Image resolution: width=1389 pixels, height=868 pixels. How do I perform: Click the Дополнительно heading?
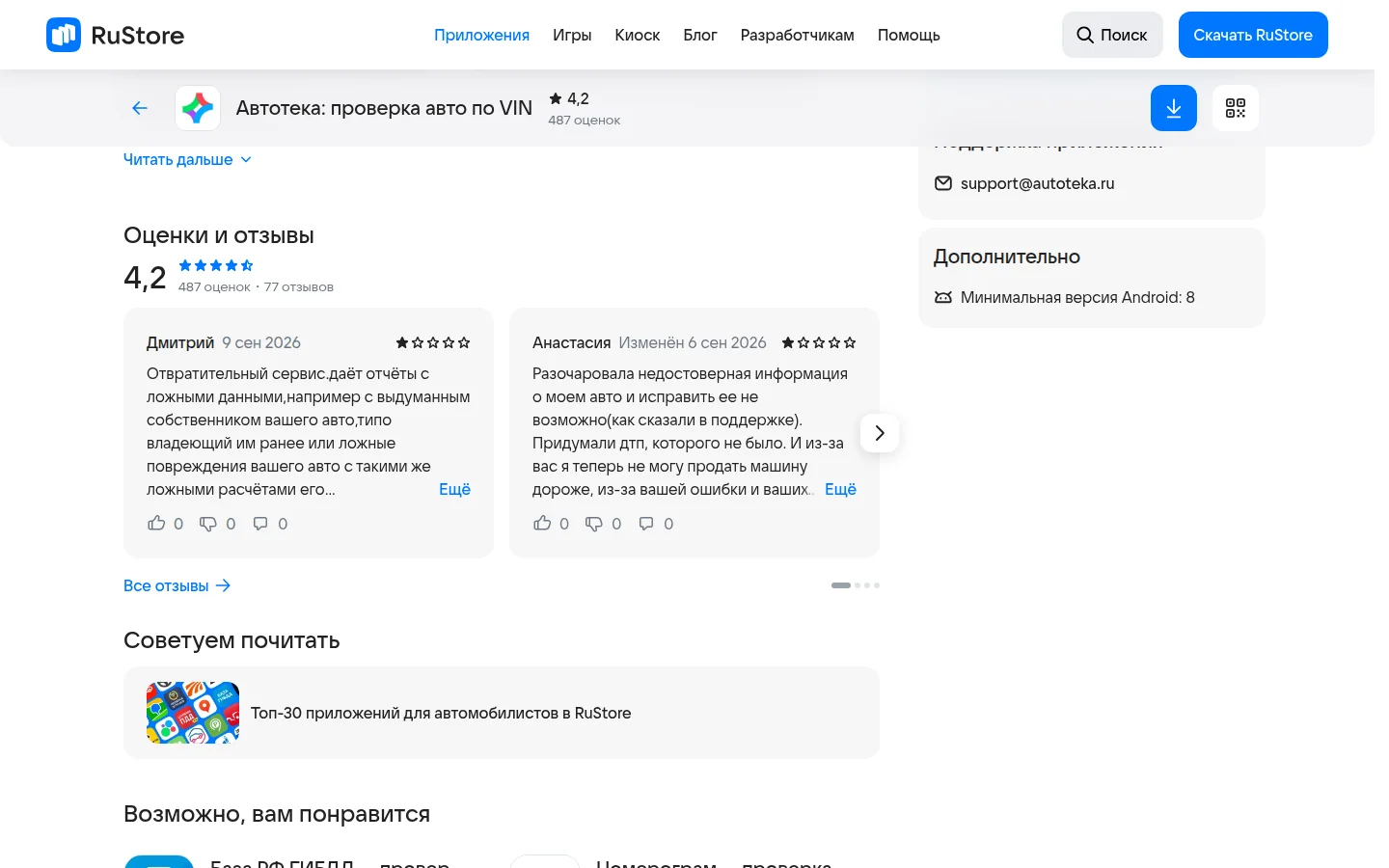[x=1007, y=257]
